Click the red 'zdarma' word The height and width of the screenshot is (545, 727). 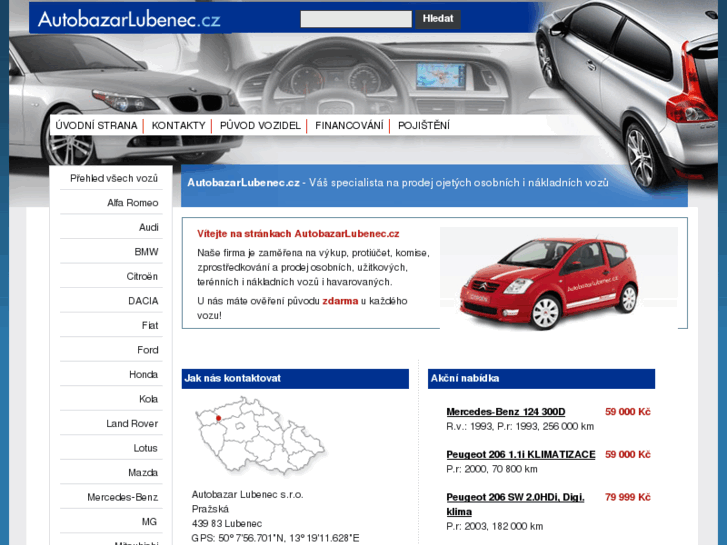tap(340, 301)
